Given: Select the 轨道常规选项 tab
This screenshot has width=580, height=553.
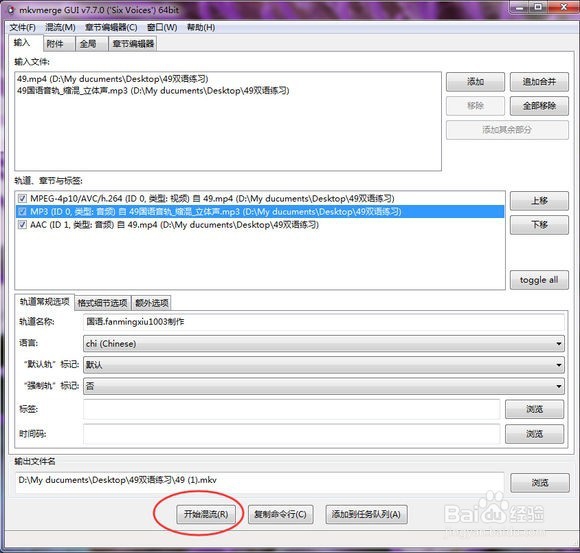Looking at the screenshot, I should (x=44, y=302).
